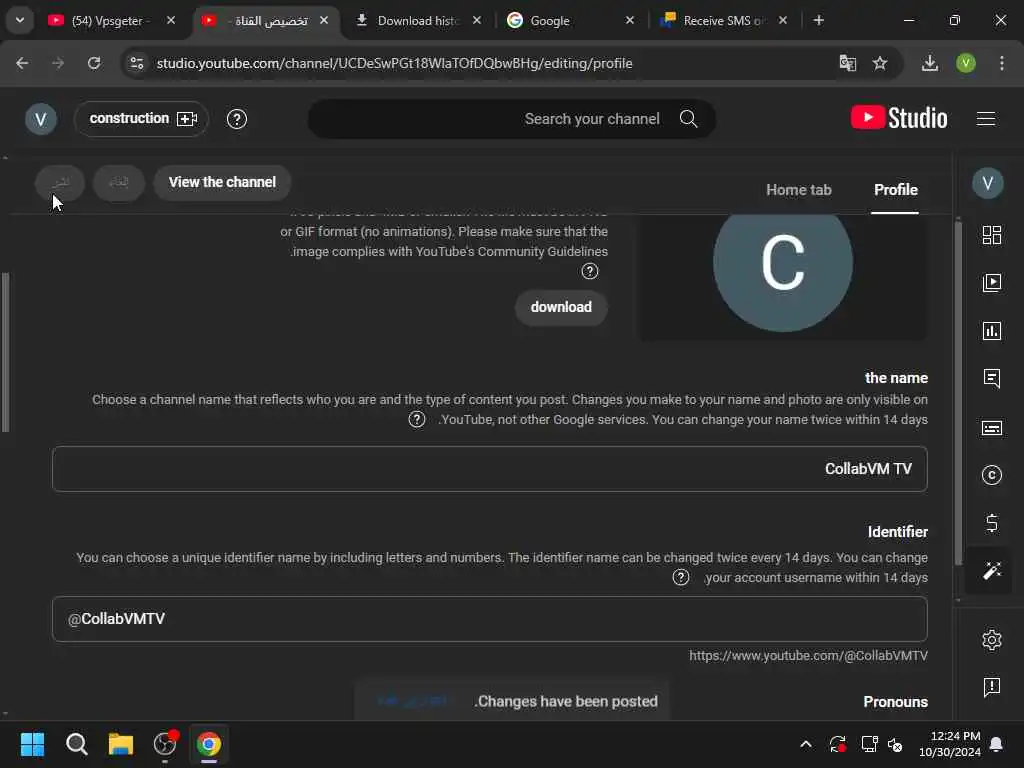This screenshot has width=1024, height=768.
Task: Open the Subtitles icon in sidebar
Action: (991, 428)
